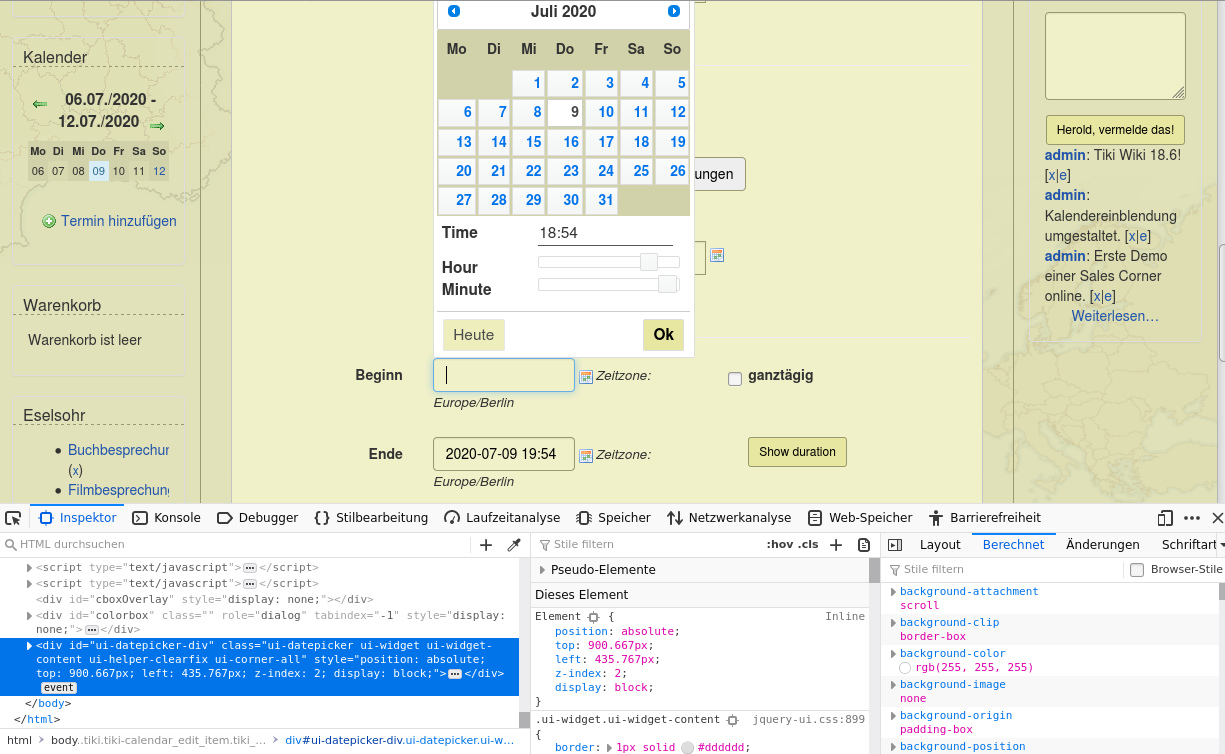
Task: Open the Weiterlesen… link
Action: [1115, 316]
